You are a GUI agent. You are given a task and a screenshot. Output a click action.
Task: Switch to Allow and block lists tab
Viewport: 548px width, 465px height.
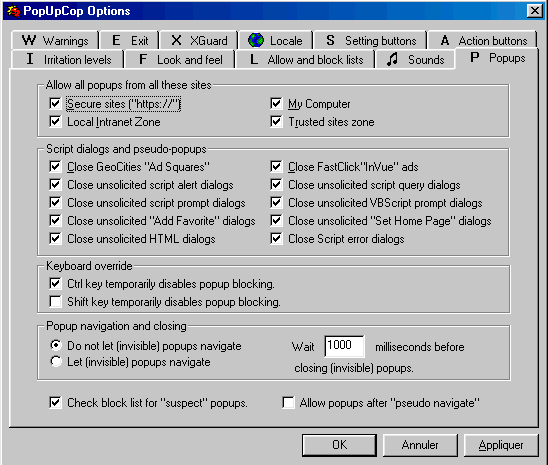305,59
